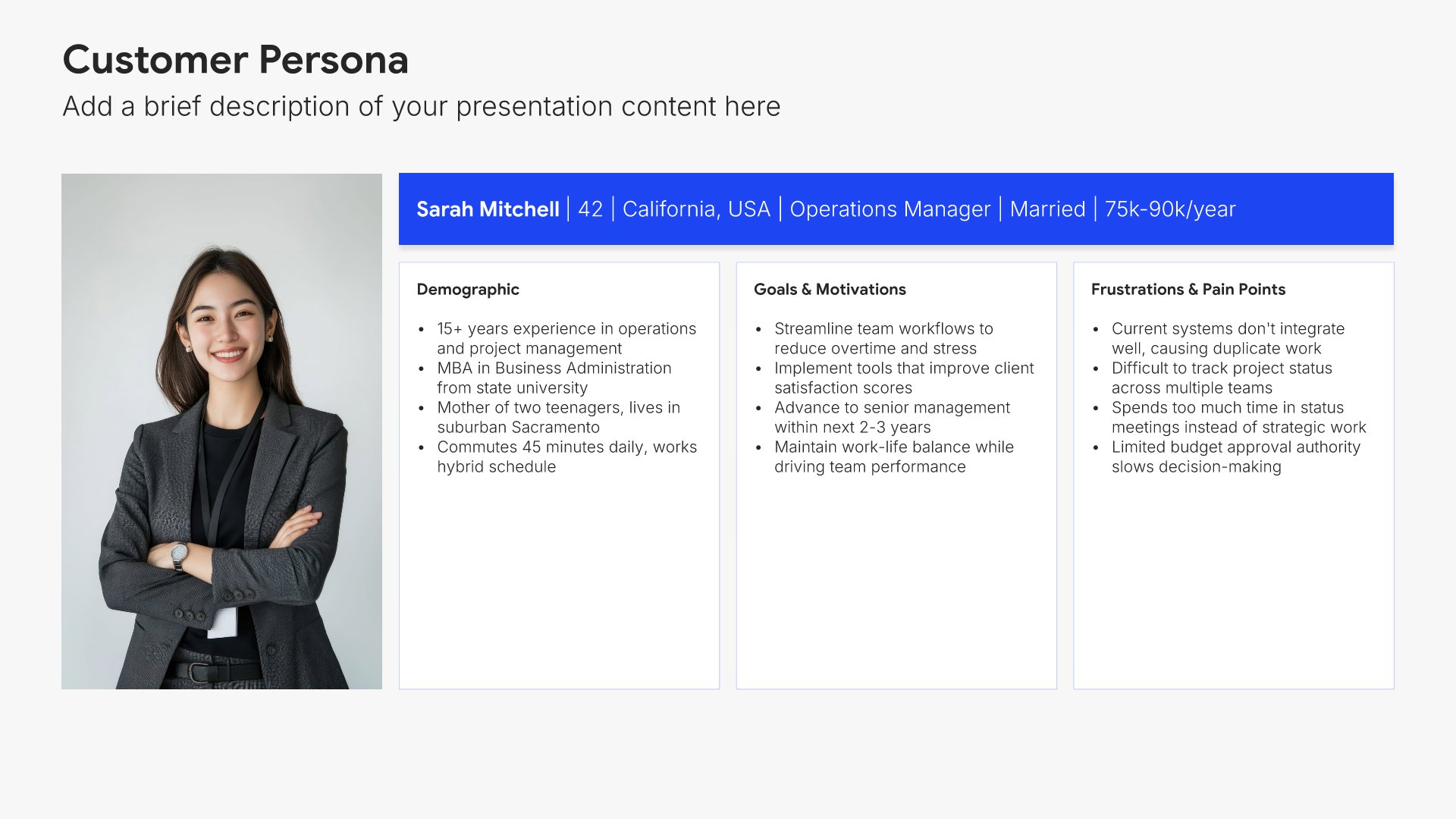Click the Frustrations & Pain Points heading
This screenshot has height=819, width=1456.
click(1188, 290)
